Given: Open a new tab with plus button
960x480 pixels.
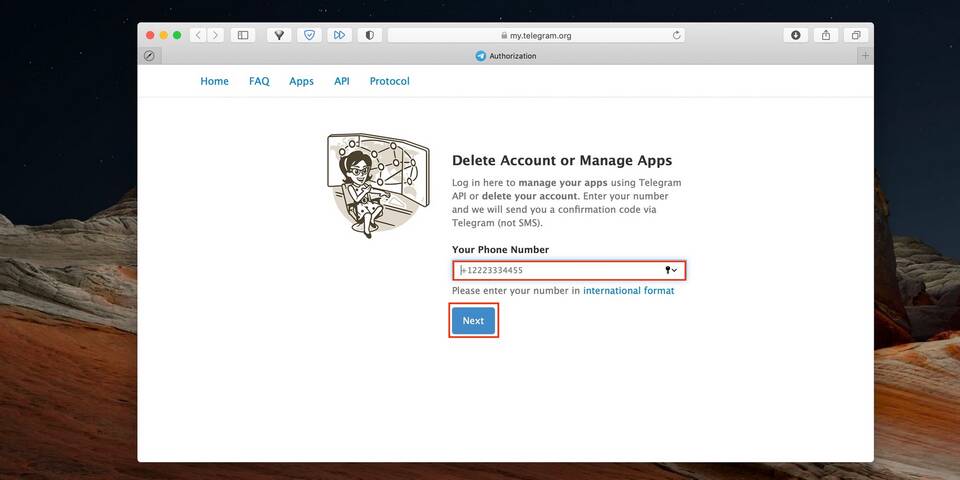Looking at the screenshot, I should (865, 56).
